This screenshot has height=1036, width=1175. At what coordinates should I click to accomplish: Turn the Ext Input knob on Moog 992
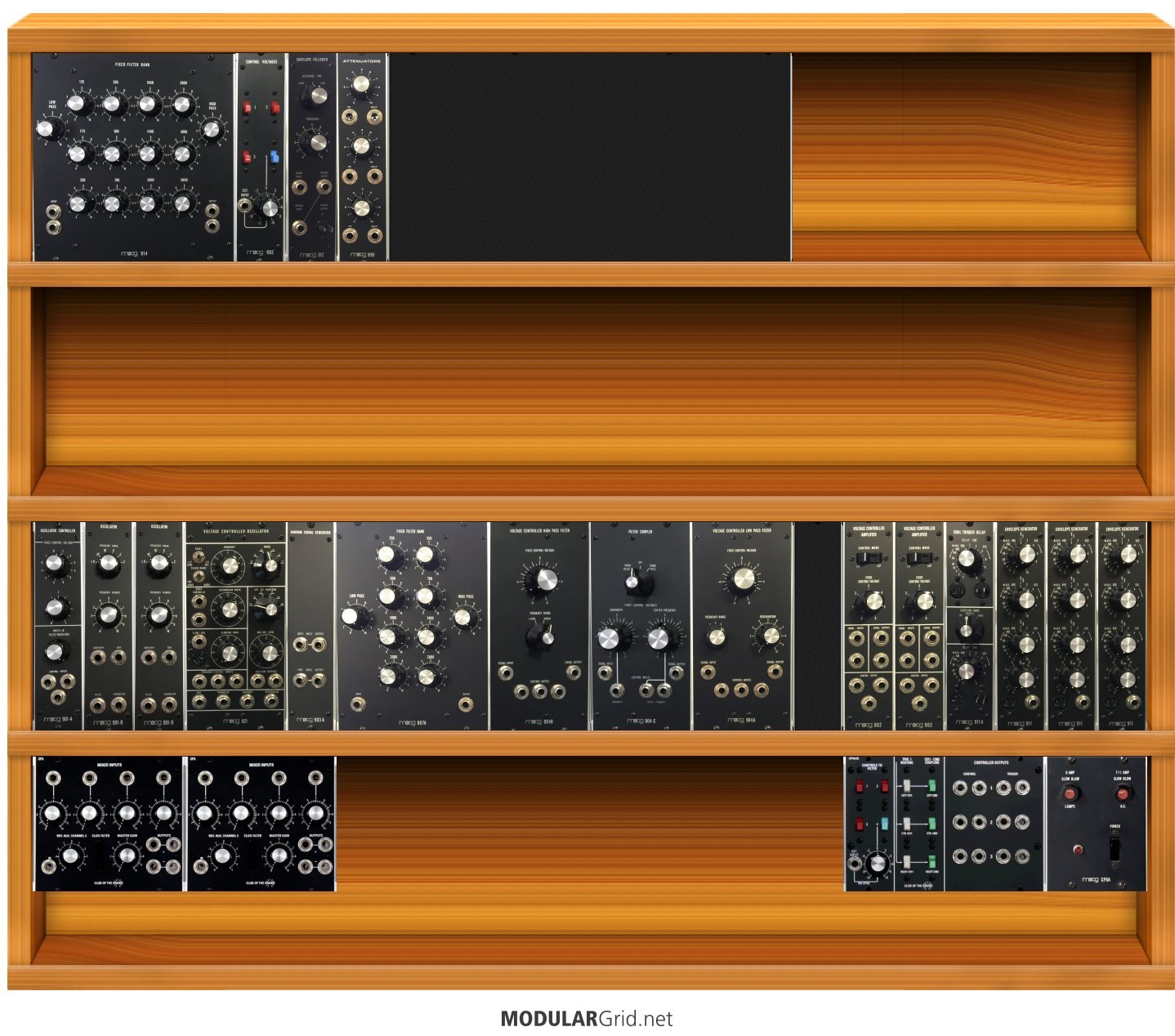268,208
